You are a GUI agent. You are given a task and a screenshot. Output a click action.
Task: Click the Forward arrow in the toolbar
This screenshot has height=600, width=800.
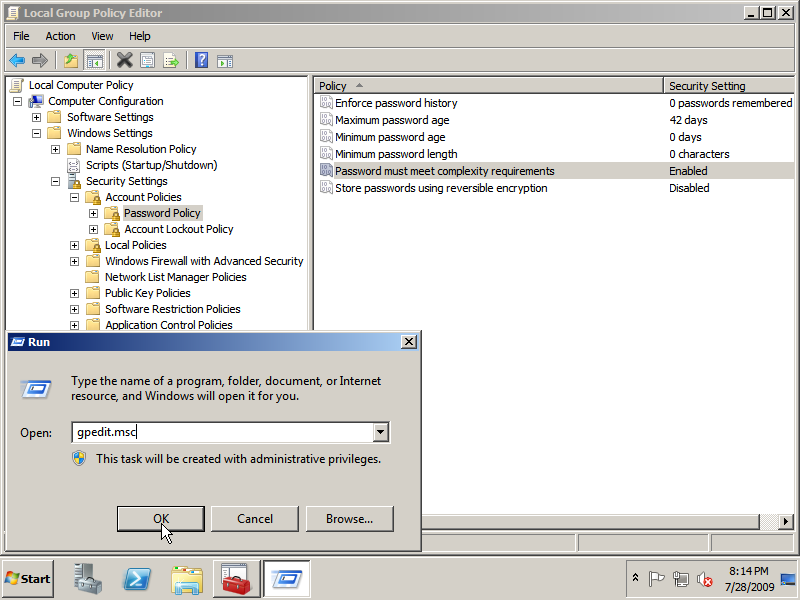tap(40, 61)
